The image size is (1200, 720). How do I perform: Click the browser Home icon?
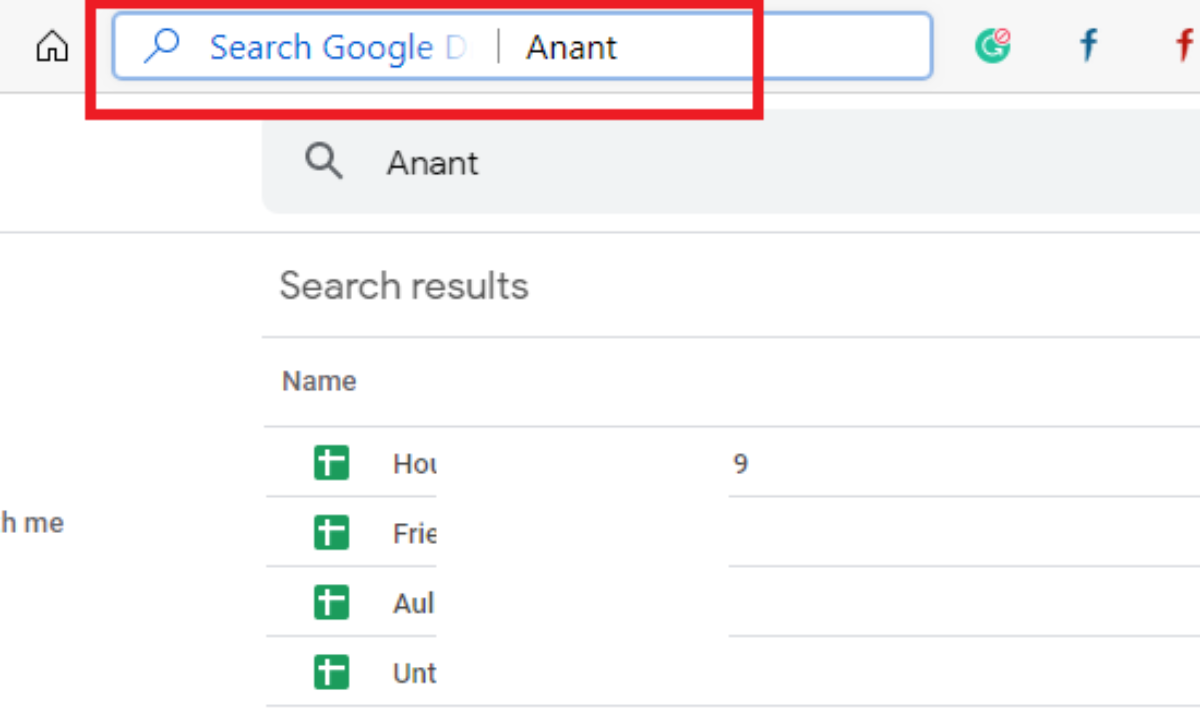(52, 47)
